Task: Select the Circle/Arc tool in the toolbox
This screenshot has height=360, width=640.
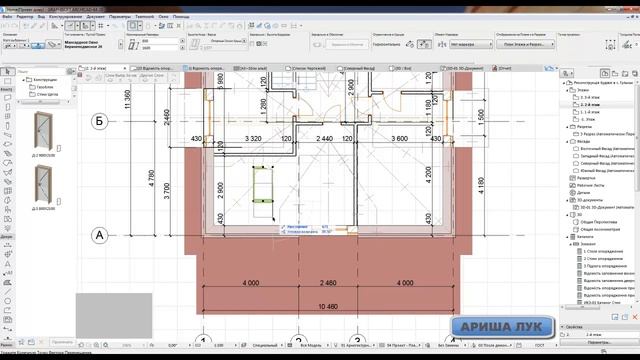Action: 7,301
